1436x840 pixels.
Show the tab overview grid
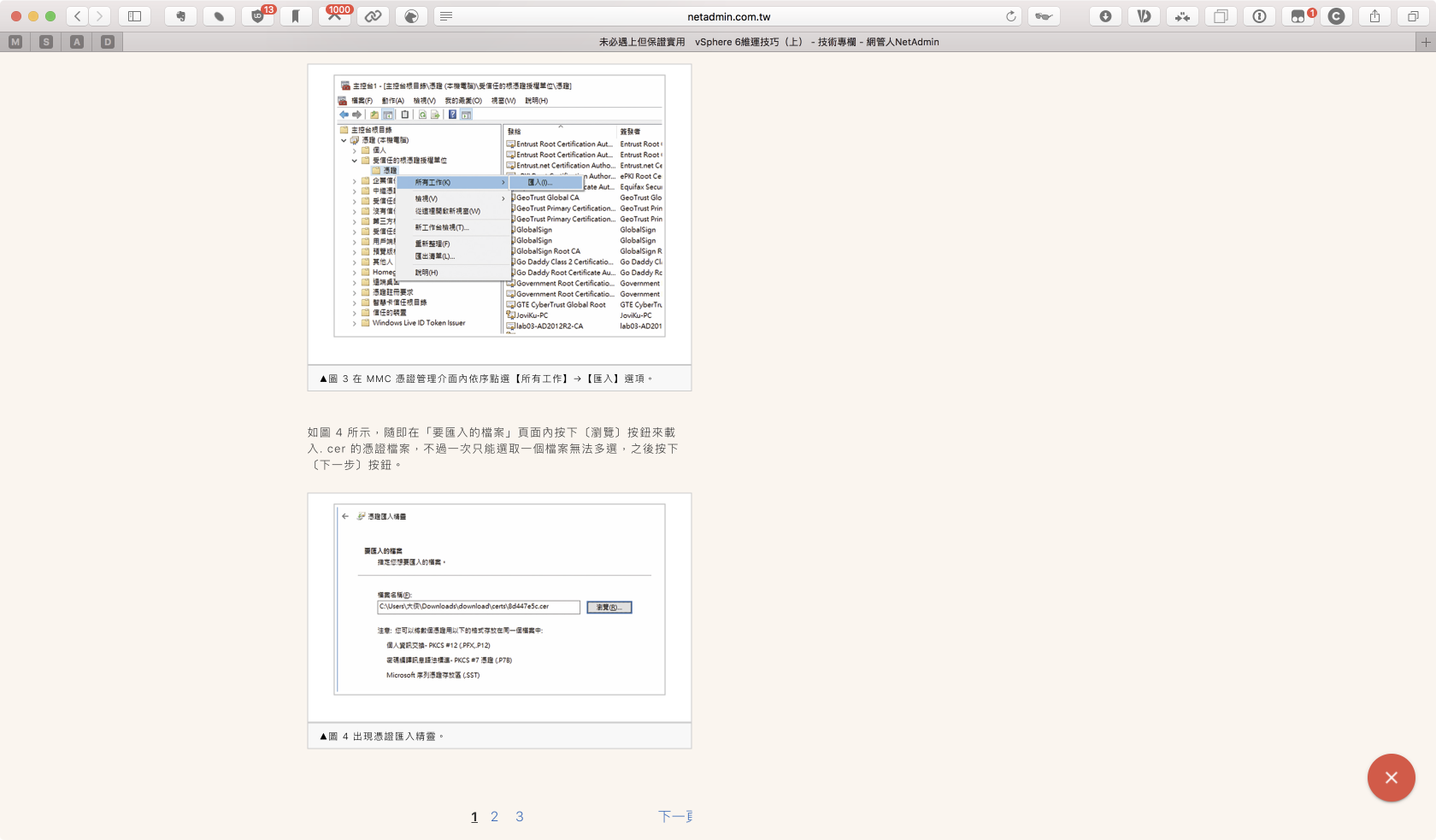1413,16
